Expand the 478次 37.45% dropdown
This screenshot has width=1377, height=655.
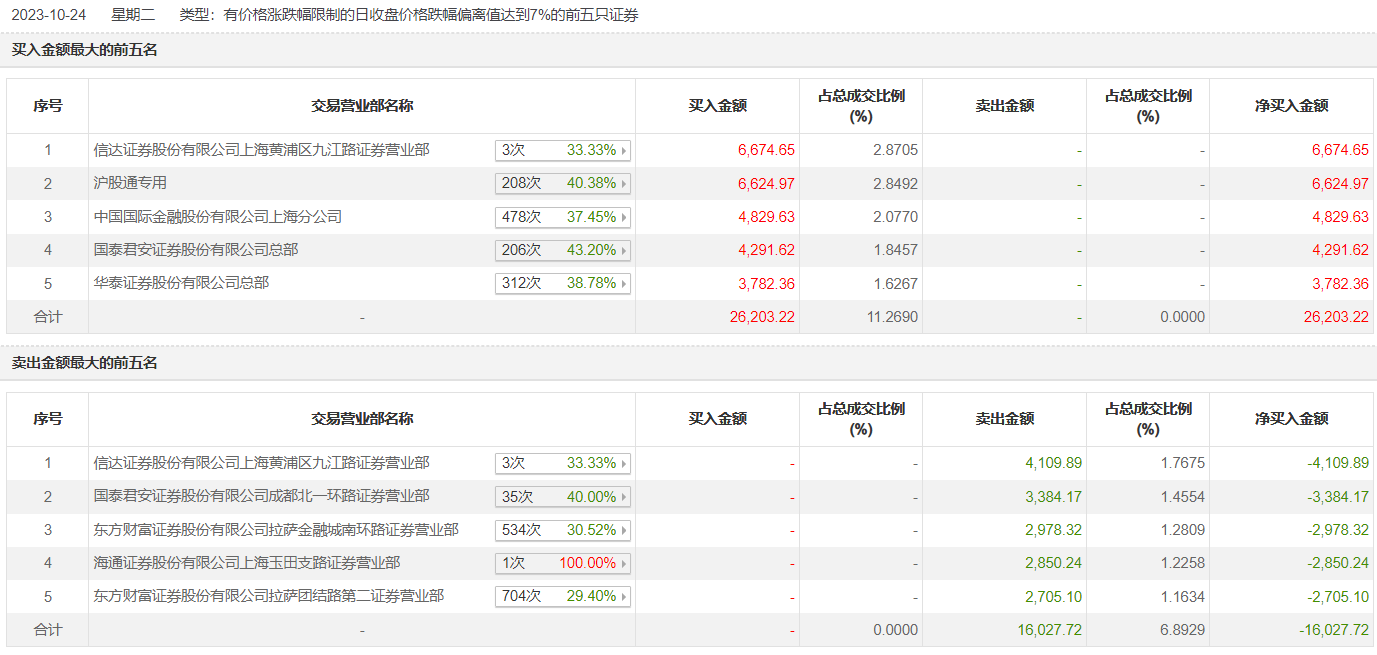tap(563, 217)
